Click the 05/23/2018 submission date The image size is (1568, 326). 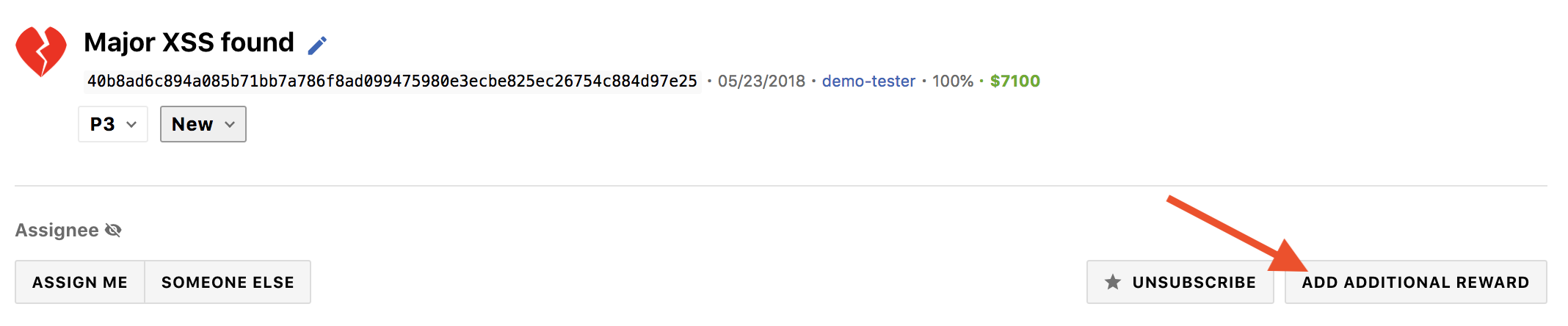[761, 81]
